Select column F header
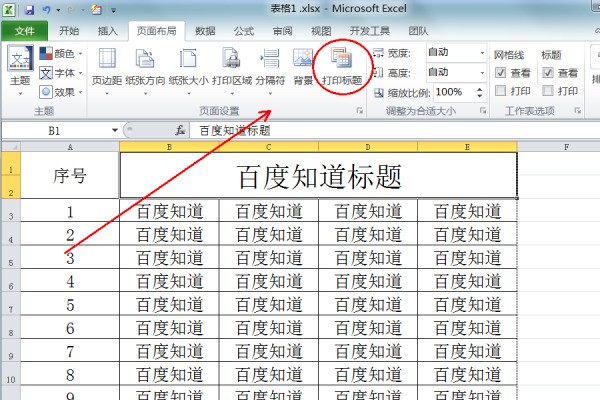Image resolution: width=600 pixels, height=400 pixels. tap(566, 147)
